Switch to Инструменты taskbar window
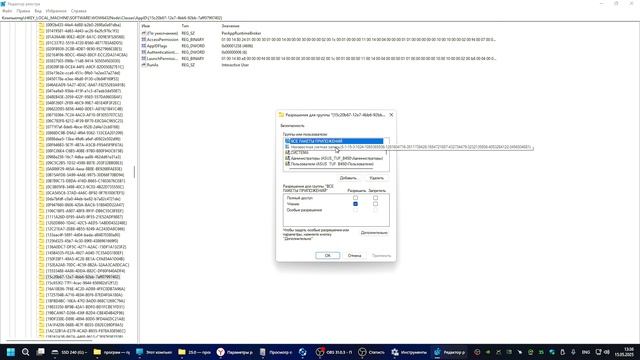This screenshot has width=640, height=360. coord(409,352)
